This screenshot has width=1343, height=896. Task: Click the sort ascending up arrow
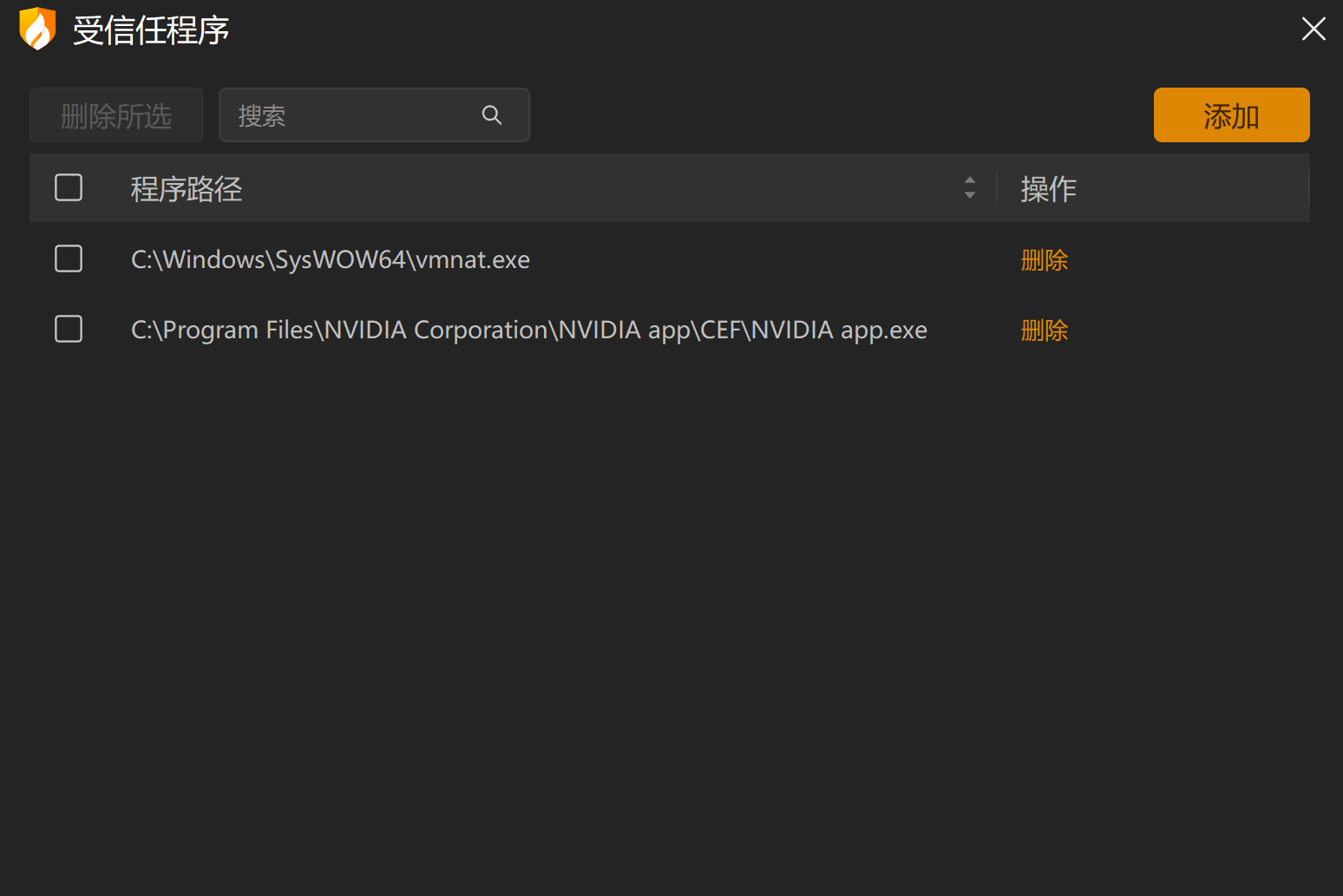(970, 180)
